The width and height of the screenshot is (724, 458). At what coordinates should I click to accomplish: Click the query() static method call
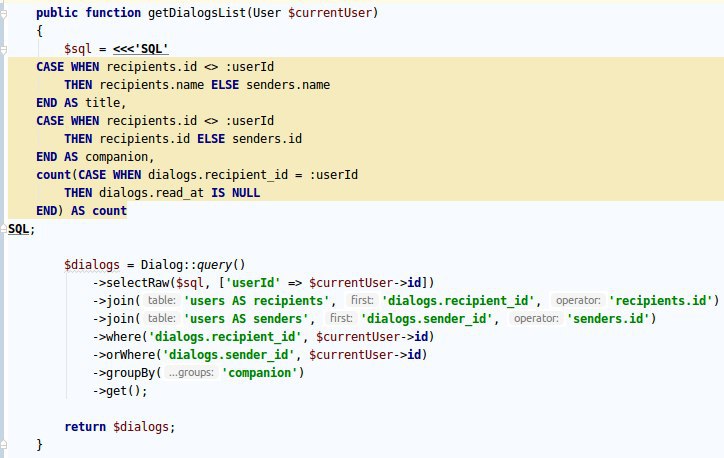point(221,265)
